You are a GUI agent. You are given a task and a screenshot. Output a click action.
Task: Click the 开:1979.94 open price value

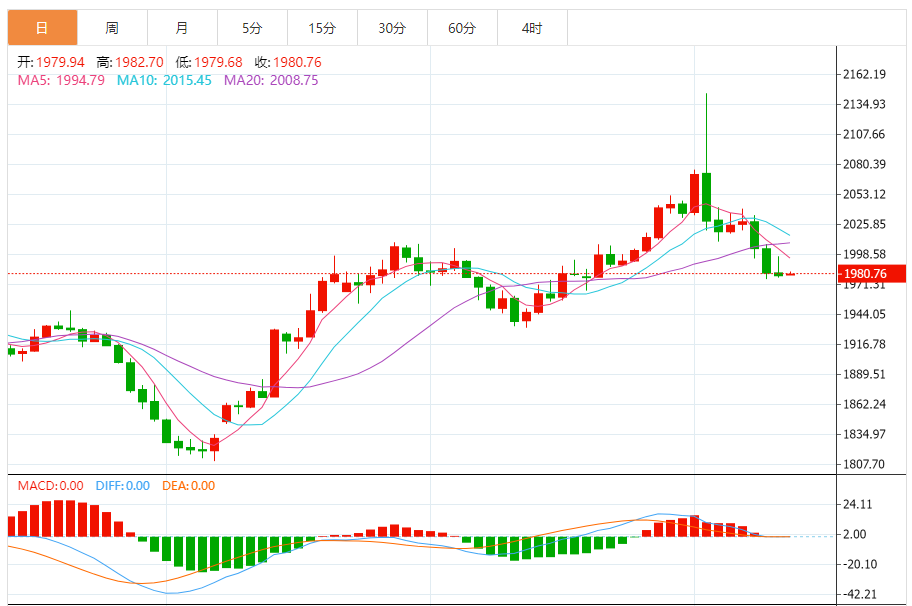51,62
